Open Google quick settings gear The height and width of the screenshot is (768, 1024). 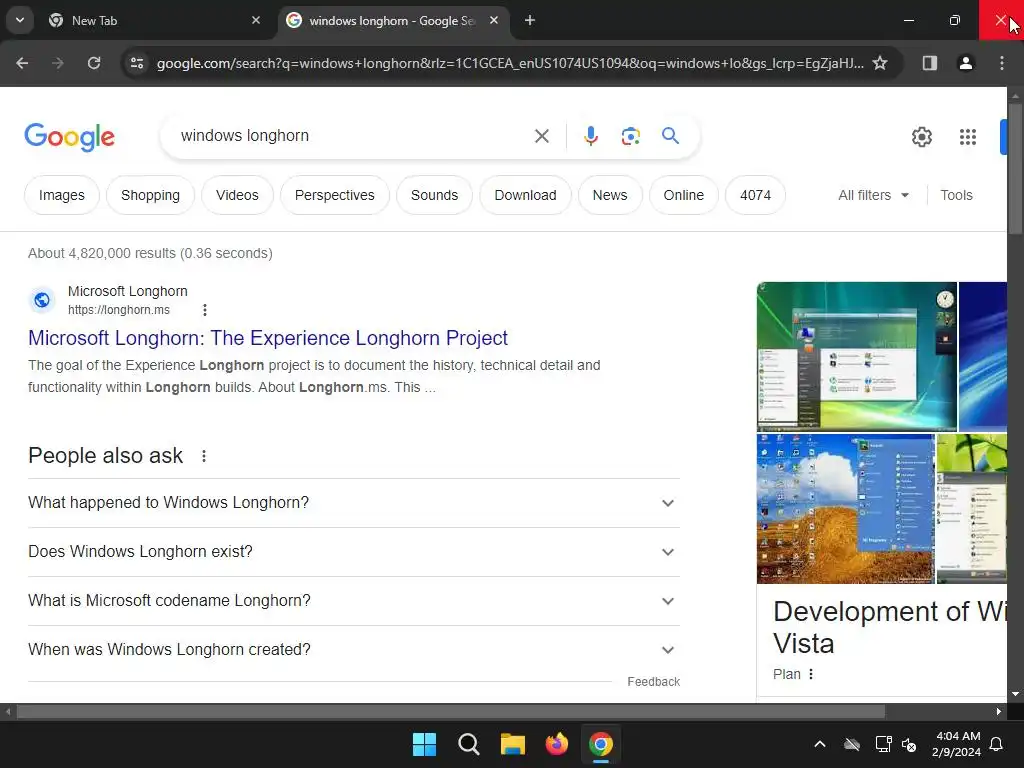921,136
